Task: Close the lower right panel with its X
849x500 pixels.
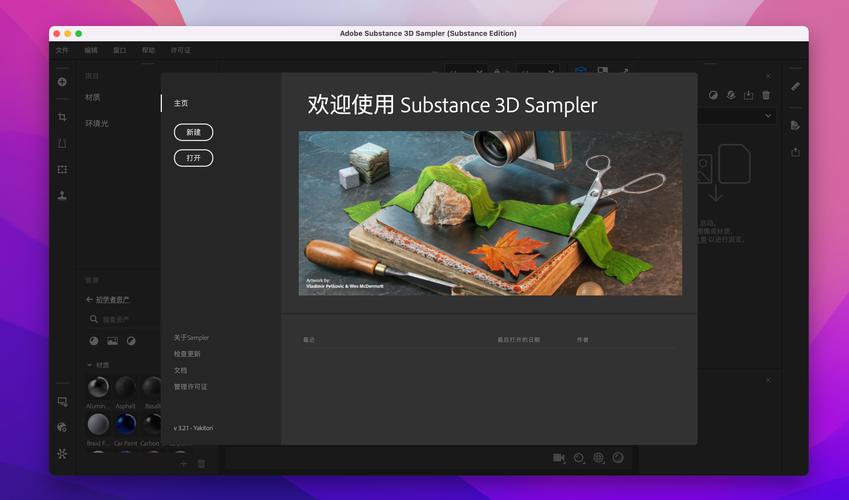Action: click(768, 380)
